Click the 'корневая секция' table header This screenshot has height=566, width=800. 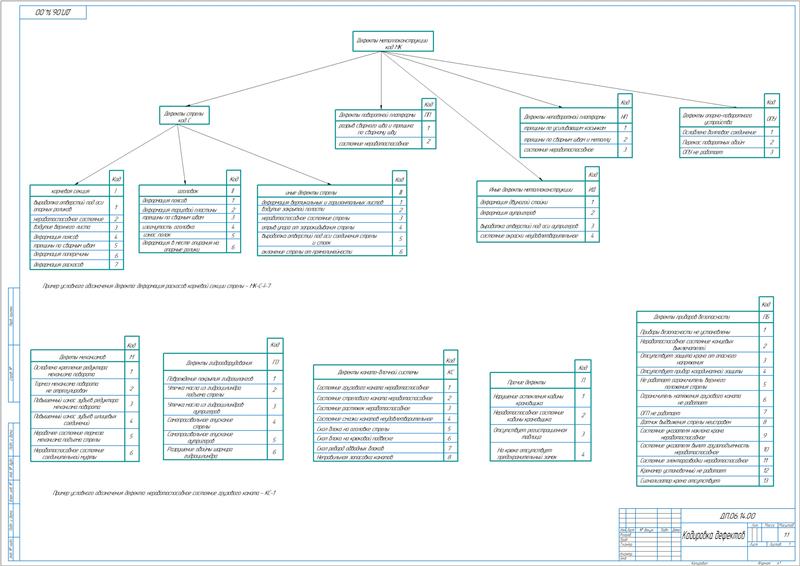tap(70, 191)
